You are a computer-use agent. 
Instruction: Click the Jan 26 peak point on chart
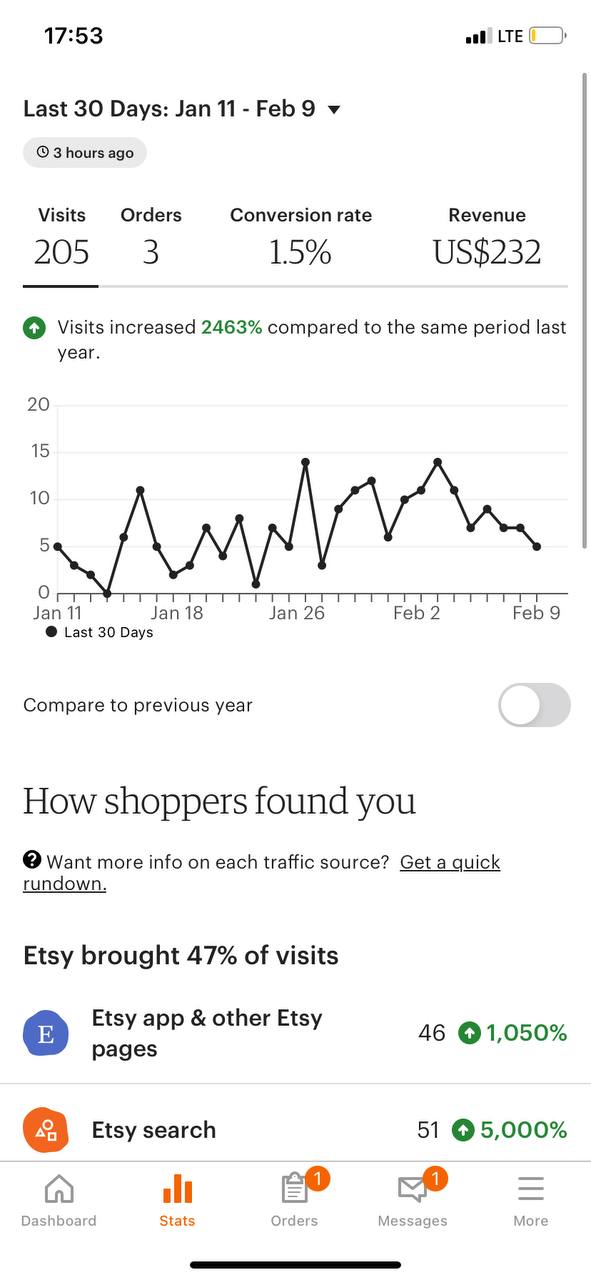(x=305, y=462)
